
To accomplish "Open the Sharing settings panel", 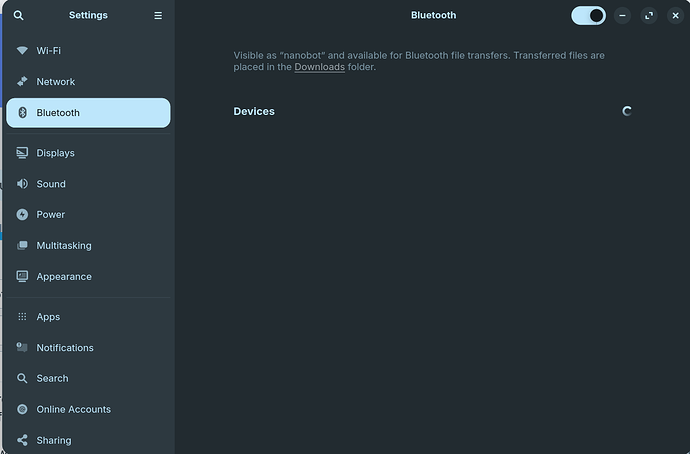I will tap(54, 440).
